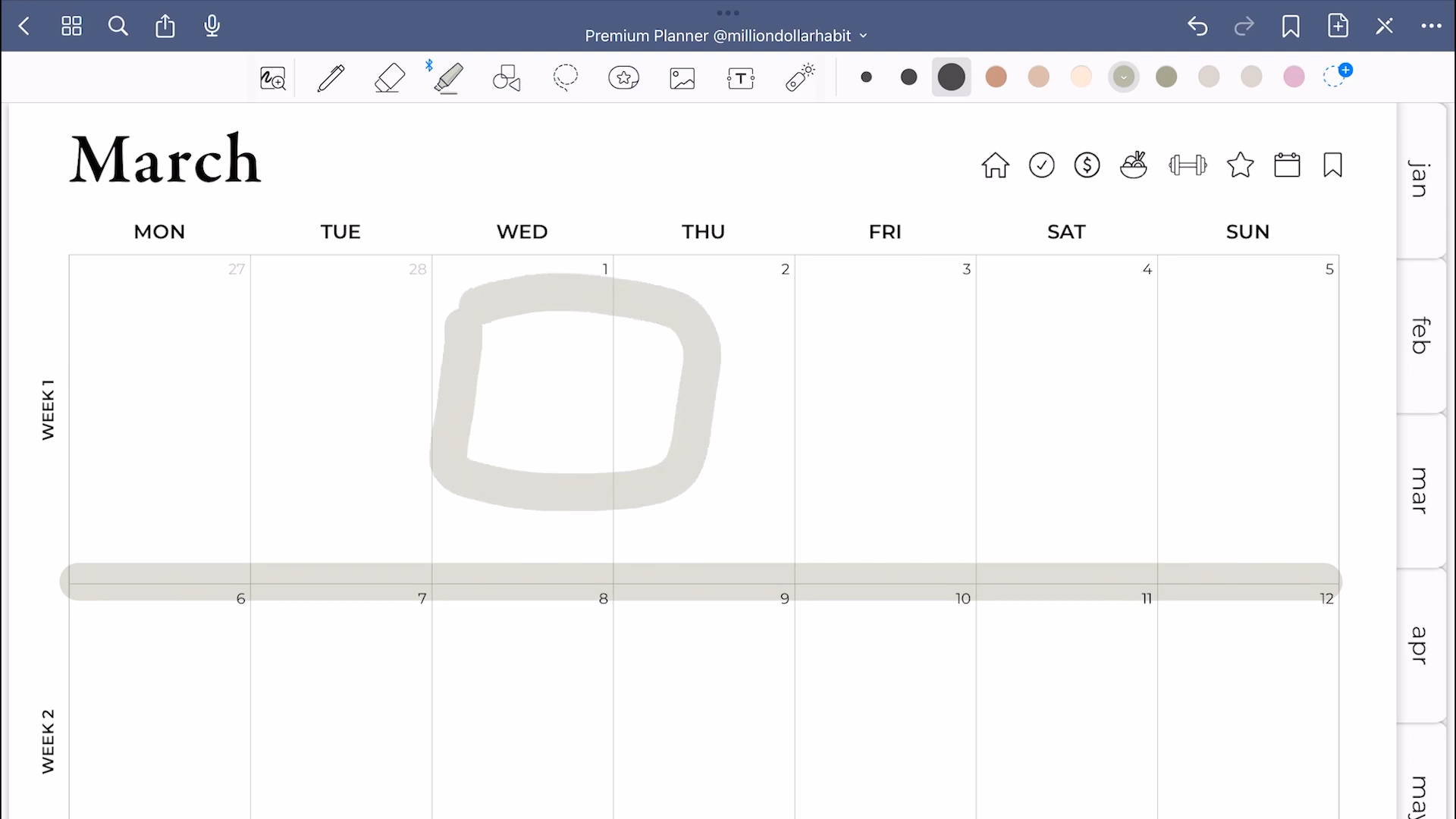Open the page thumbnails grid view
This screenshot has height=819, width=1456.
click(71, 27)
